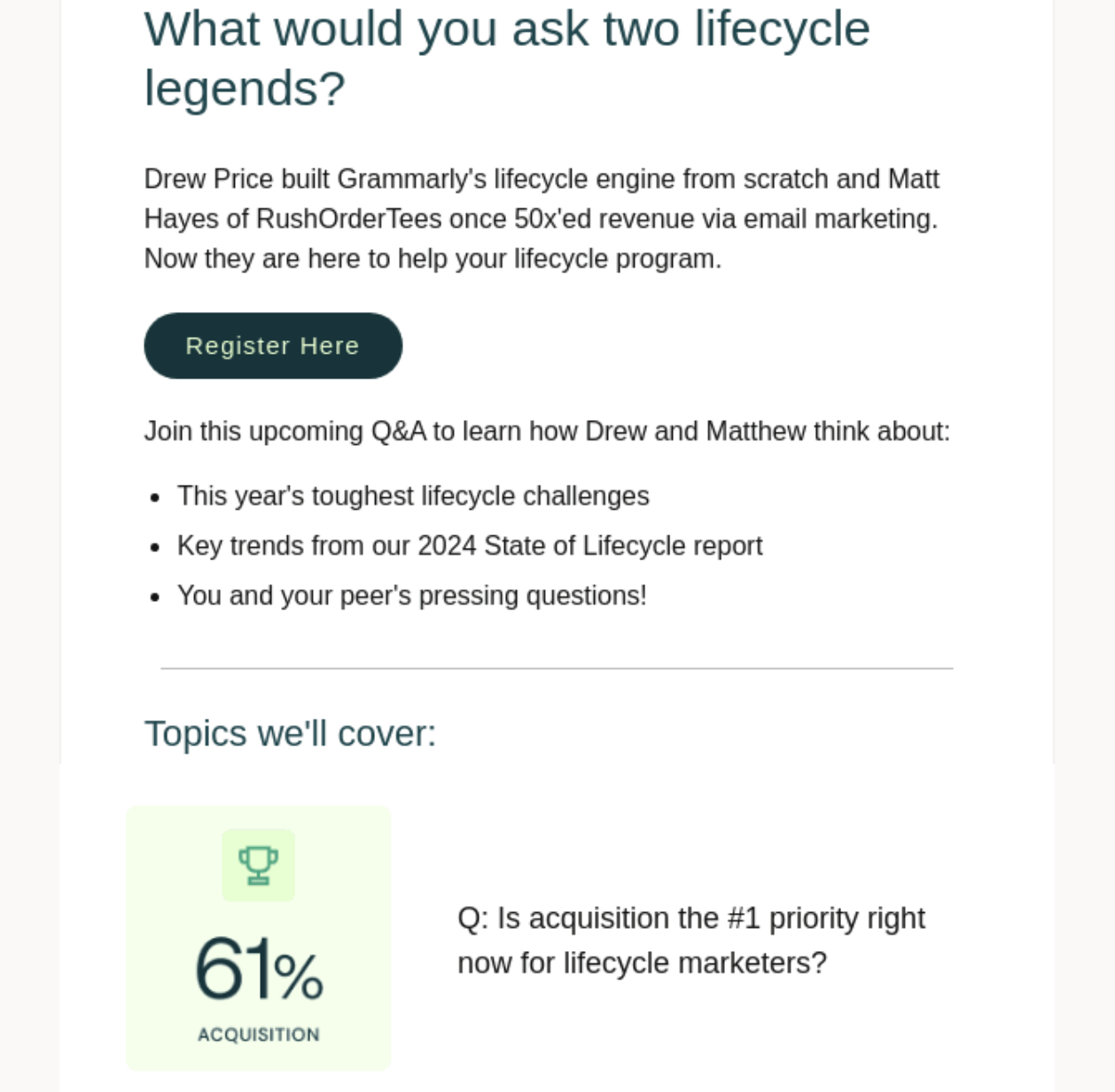Collapse the Q&A learning points list

point(547,431)
